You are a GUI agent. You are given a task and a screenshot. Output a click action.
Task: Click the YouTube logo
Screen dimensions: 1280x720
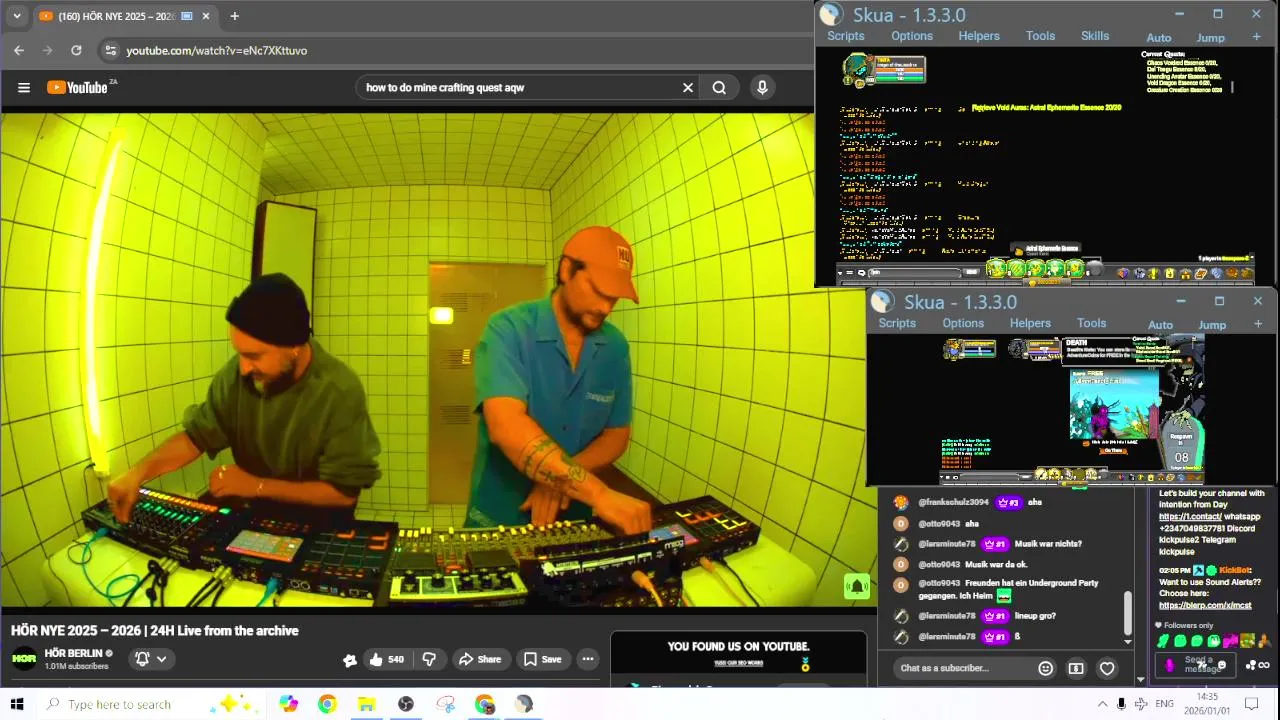pyautogui.click(x=78, y=88)
